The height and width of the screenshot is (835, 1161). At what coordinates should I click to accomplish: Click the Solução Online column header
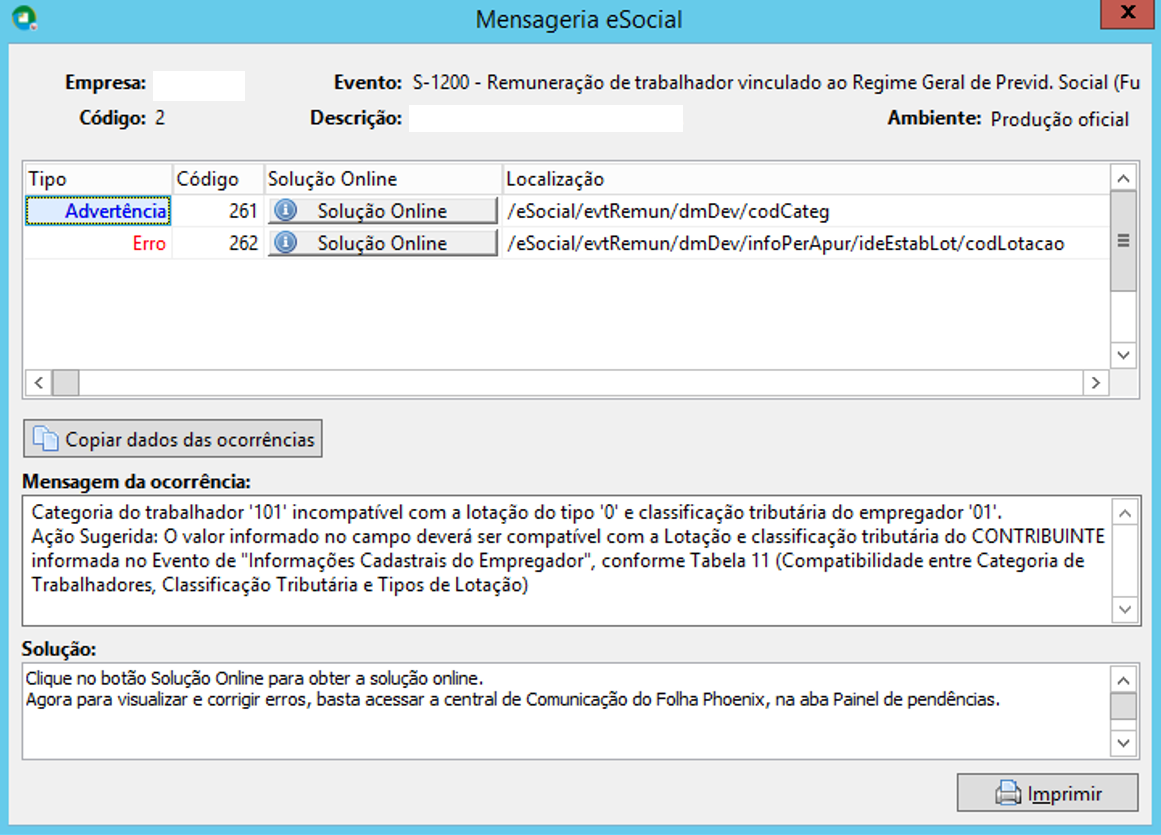pos(383,179)
